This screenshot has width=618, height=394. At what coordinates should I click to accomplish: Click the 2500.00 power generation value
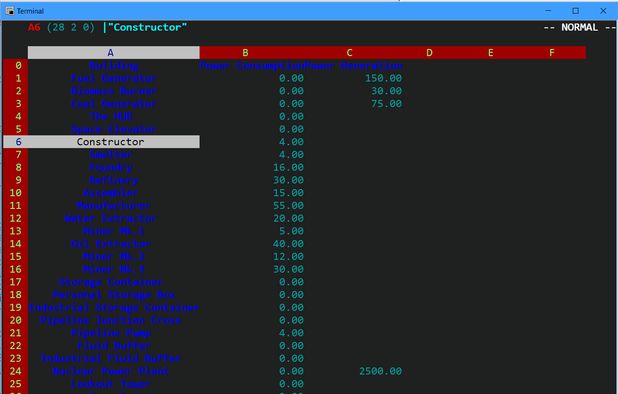pyautogui.click(x=380, y=371)
